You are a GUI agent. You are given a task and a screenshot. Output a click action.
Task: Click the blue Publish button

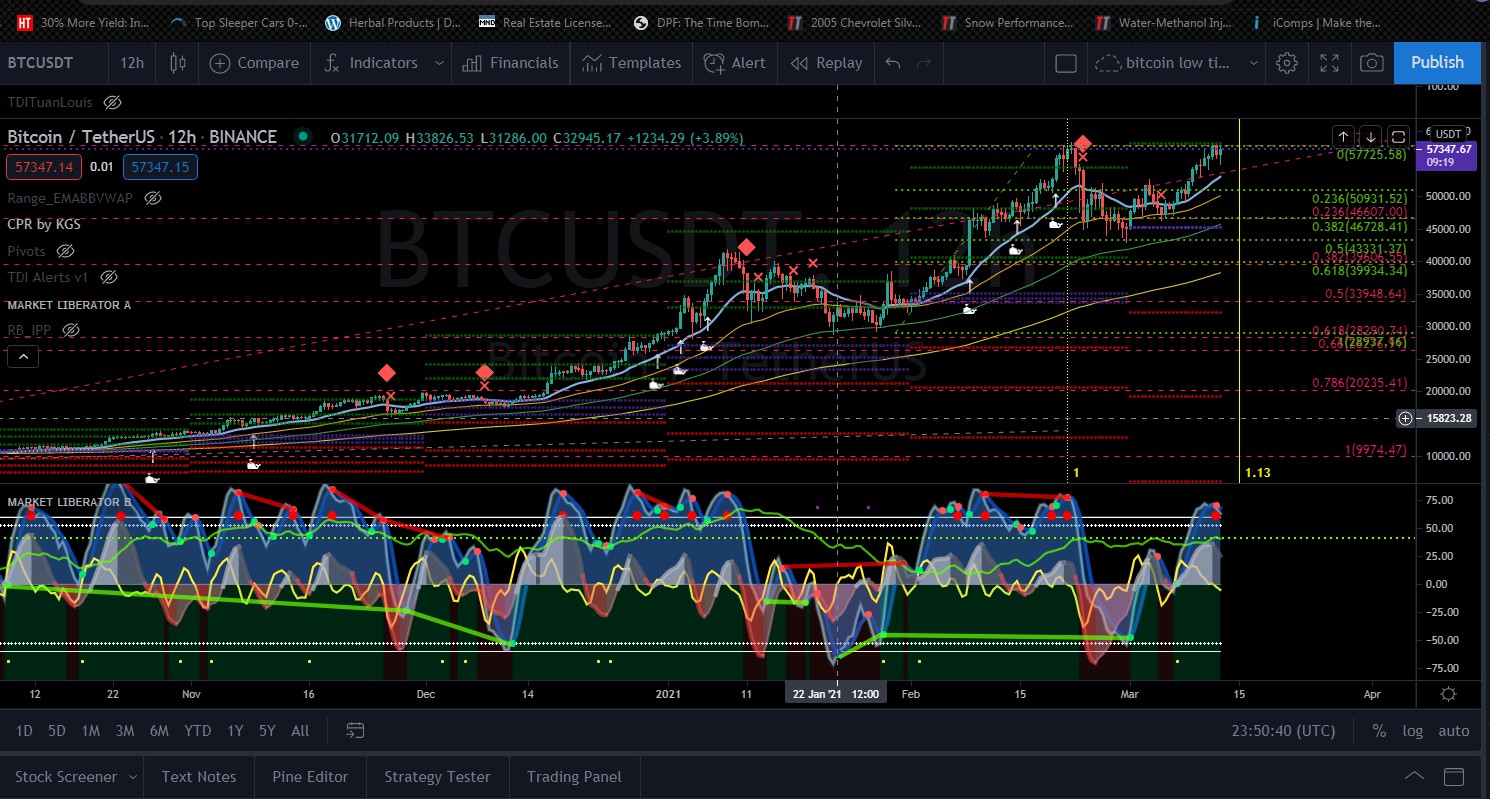[x=1436, y=62]
